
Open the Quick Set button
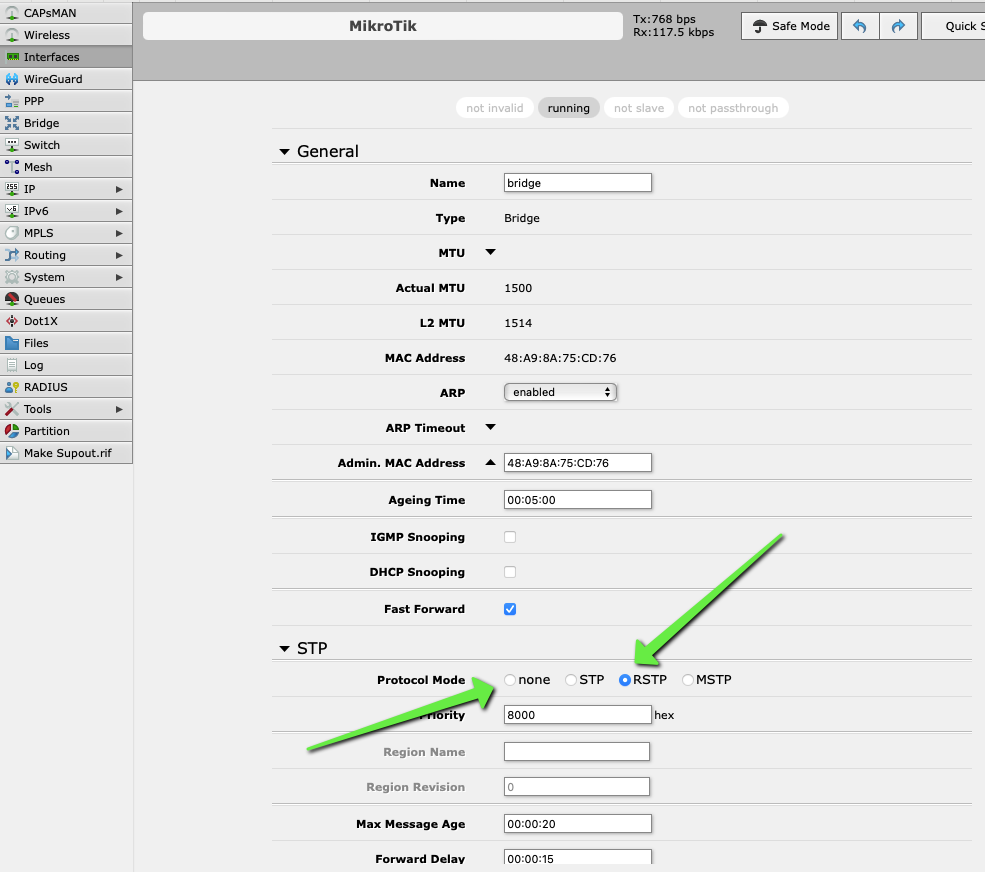coord(953,26)
